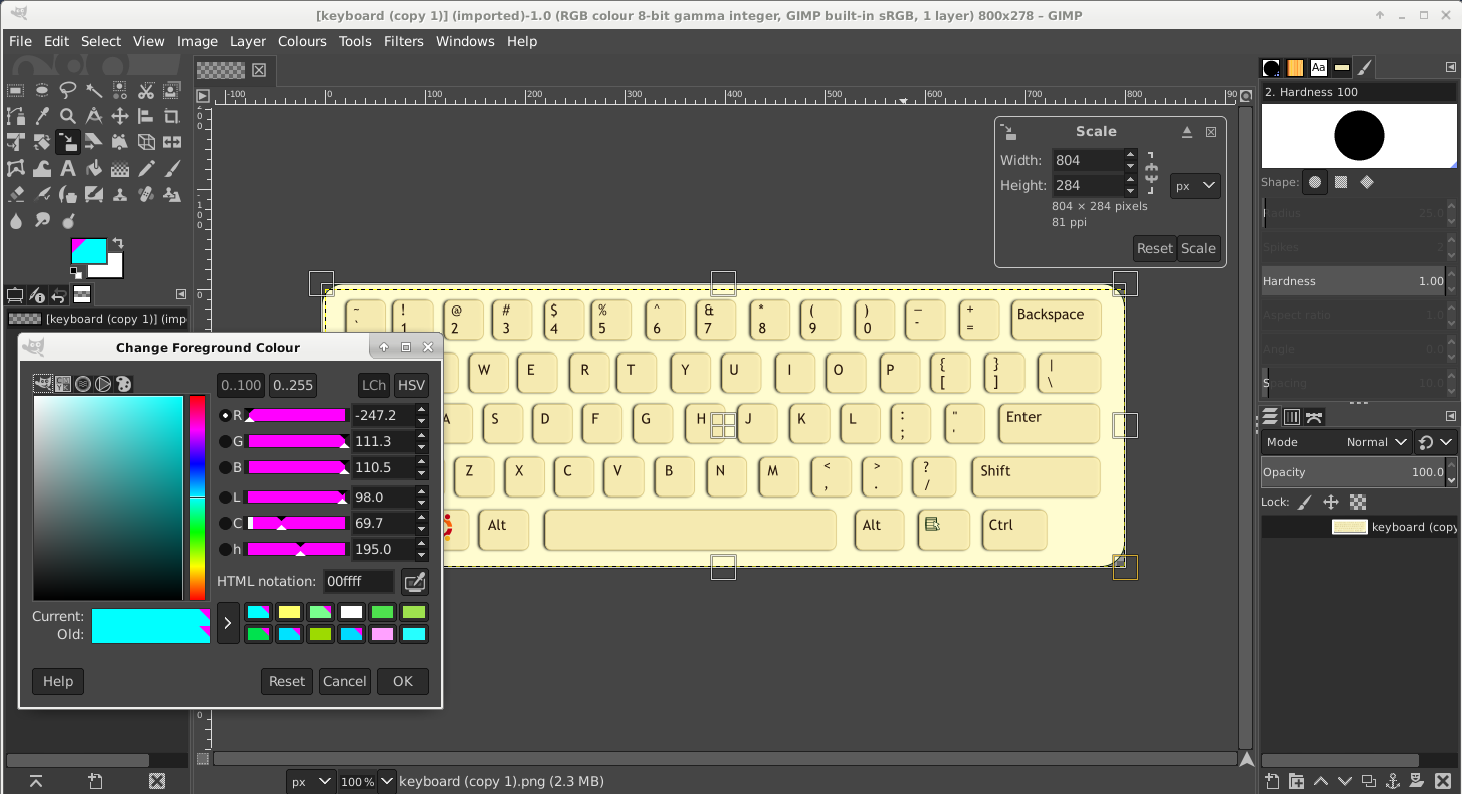This screenshot has width=1462, height=794.
Task: Switch to the Fonts Aa tab
Action: click(x=1318, y=68)
